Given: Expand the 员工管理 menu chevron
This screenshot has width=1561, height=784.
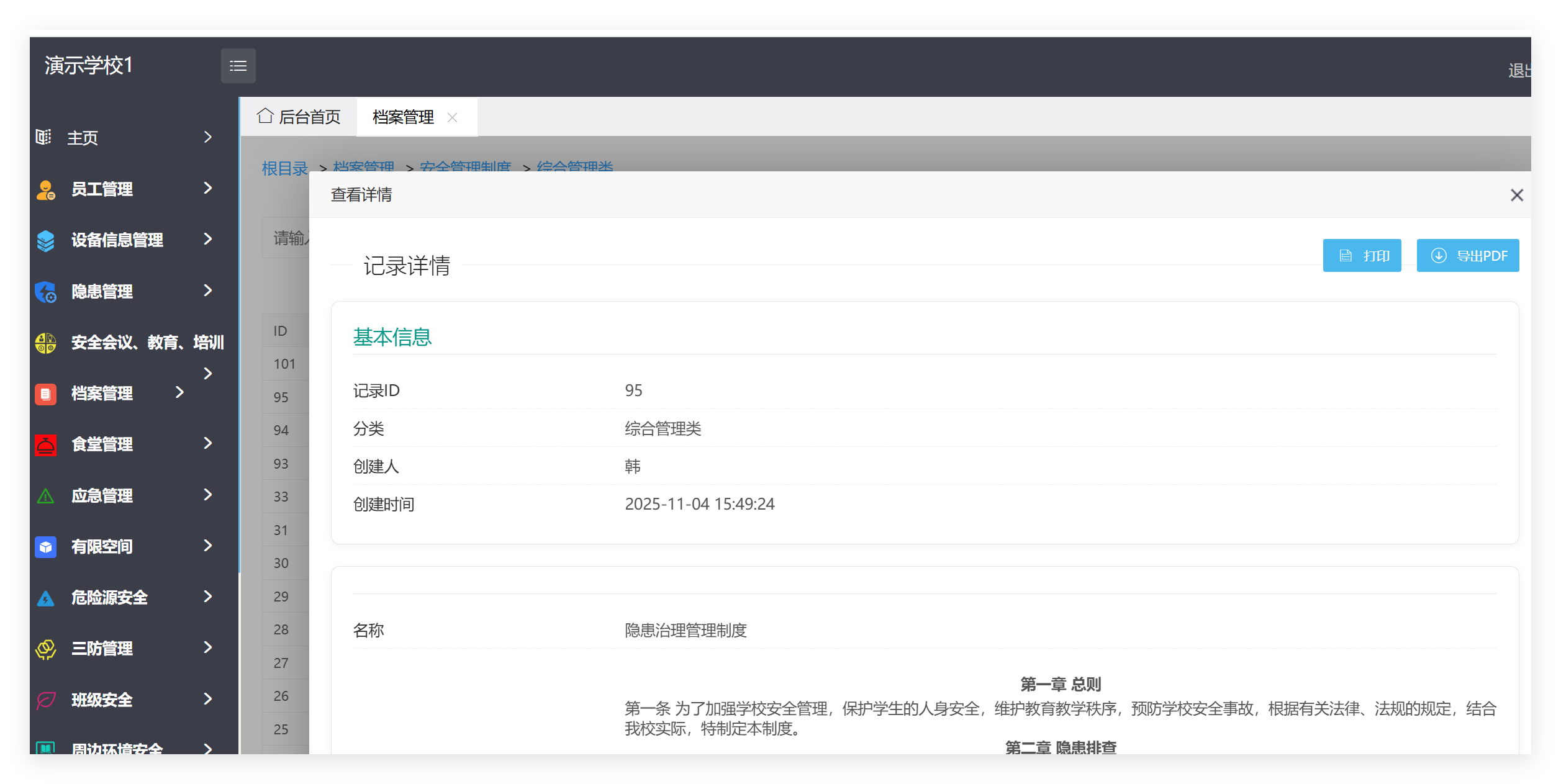Looking at the screenshot, I should click(207, 189).
